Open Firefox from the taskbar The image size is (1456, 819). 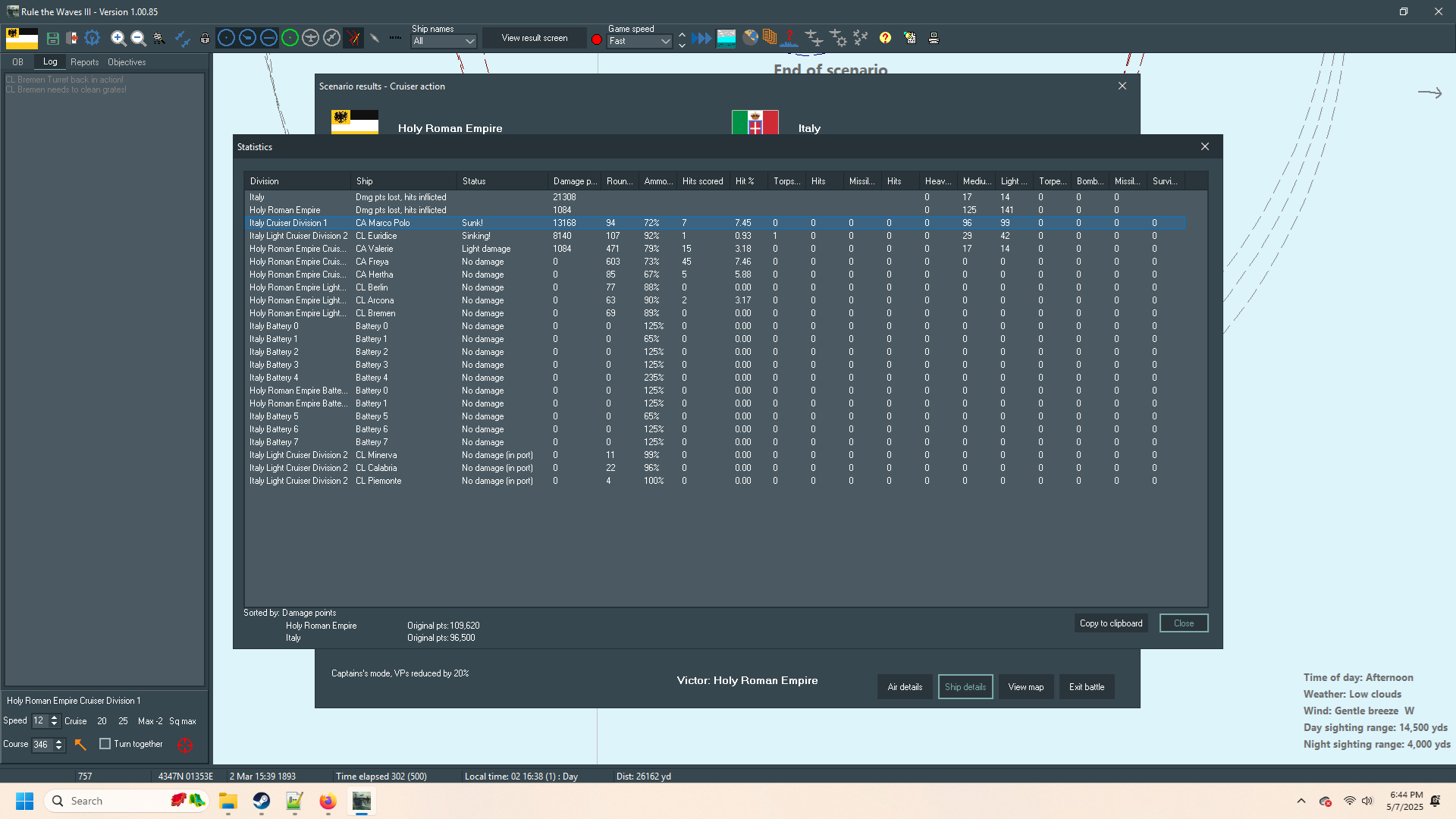tap(328, 801)
